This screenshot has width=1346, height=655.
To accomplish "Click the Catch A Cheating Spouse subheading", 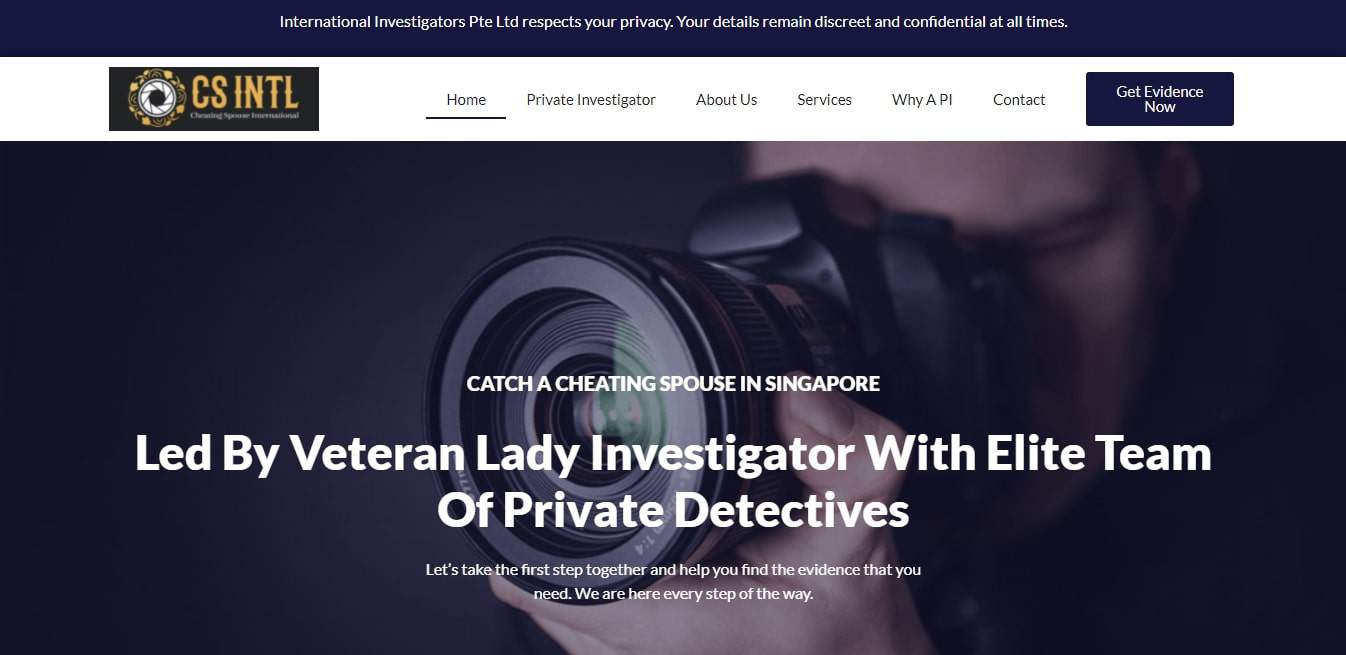I will pos(673,383).
